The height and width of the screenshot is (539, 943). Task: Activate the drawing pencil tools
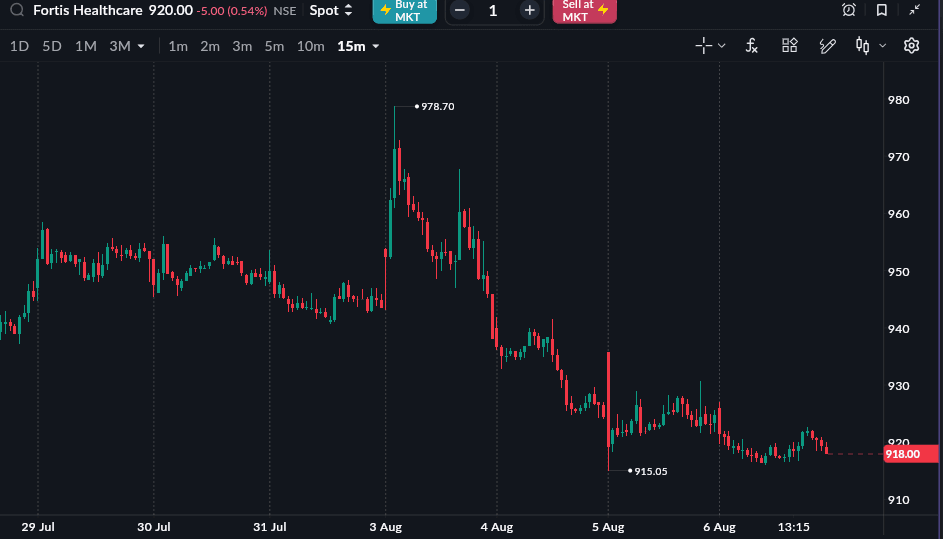pos(828,46)
